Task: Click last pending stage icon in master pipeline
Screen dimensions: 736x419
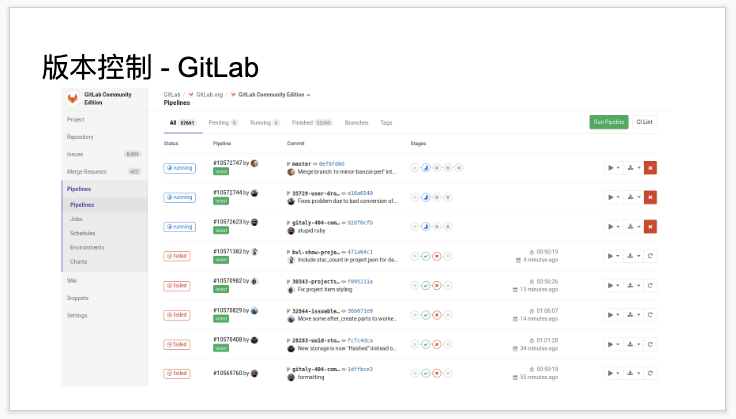Action: tap(459, 168)
